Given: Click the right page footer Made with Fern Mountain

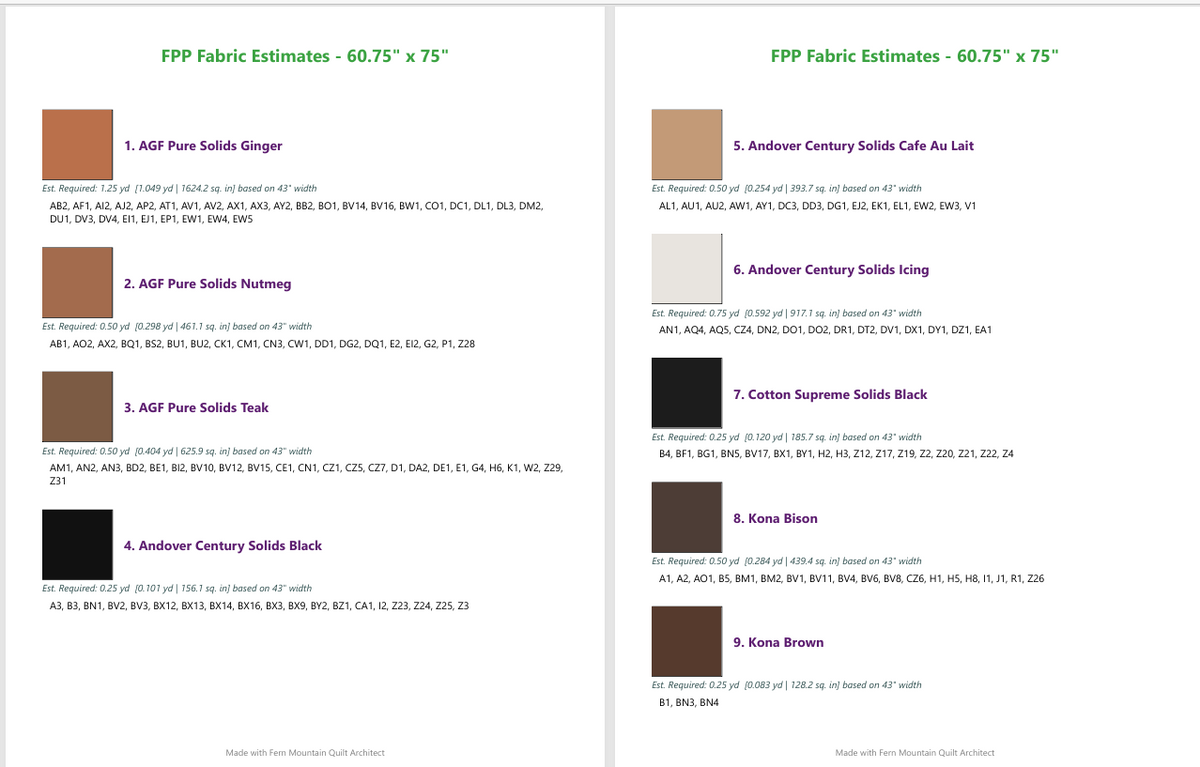Looking at the screenshot, I should coord(915,753).
